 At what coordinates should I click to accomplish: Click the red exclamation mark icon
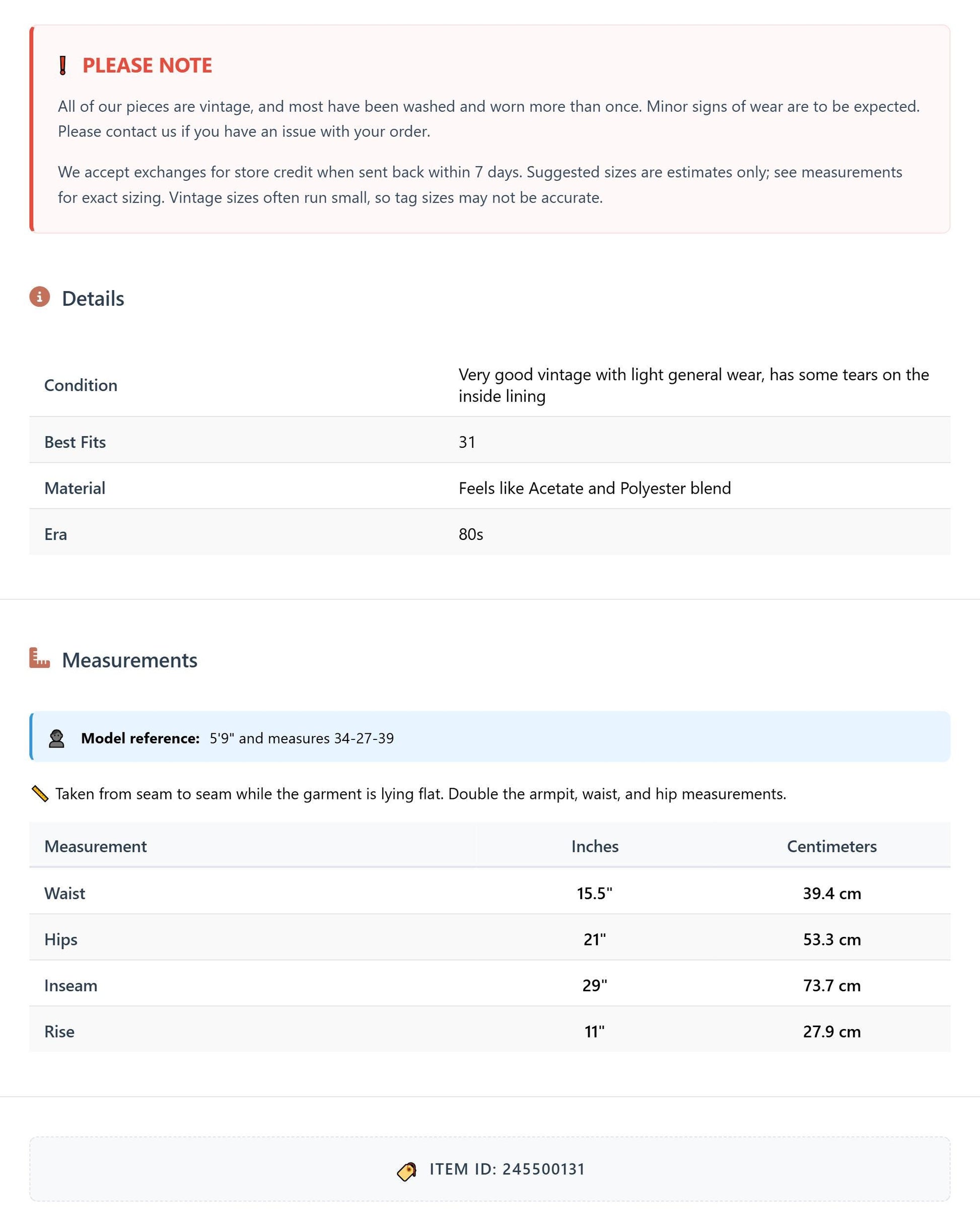pos(63,65)
